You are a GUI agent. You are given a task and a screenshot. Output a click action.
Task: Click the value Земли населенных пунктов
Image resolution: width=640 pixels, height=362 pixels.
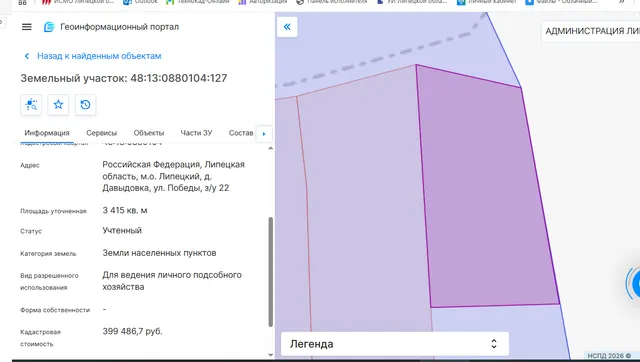pyautogui.click(x=159, y=253)
